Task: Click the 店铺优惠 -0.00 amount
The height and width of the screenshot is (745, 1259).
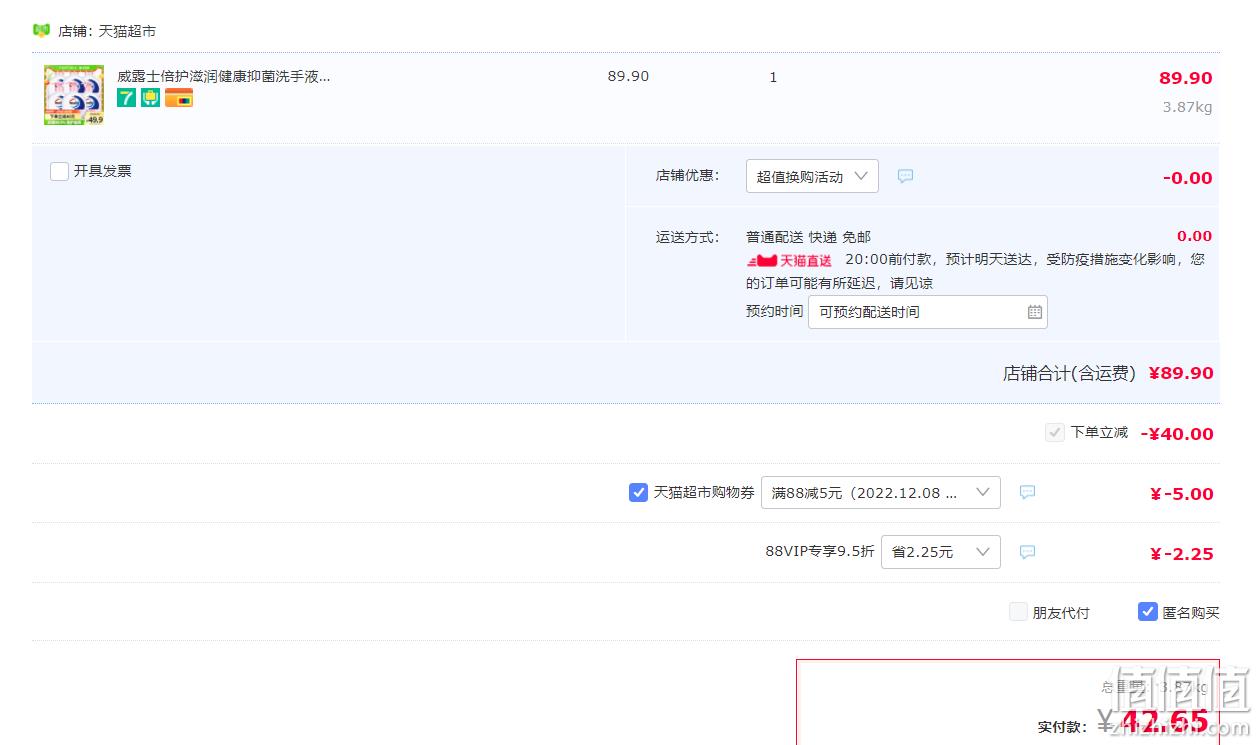Action: coord(1187,178)
